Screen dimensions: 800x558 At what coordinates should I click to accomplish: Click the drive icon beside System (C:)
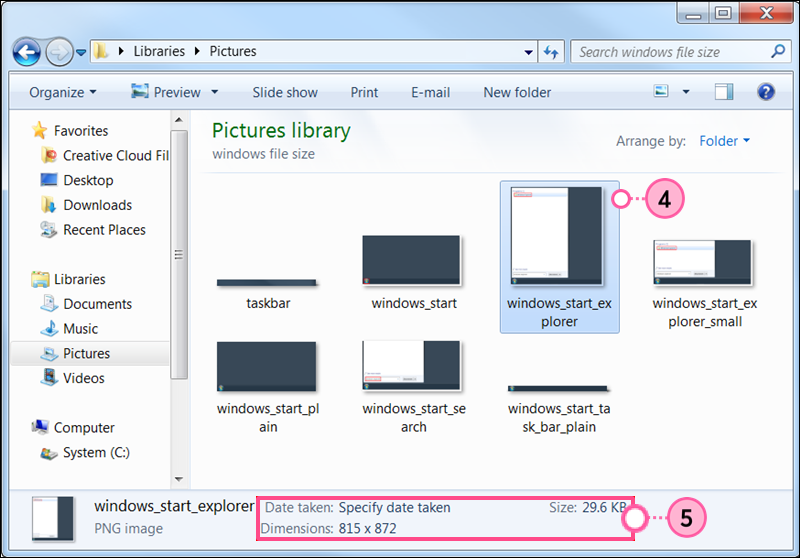[x=49, y=453]
